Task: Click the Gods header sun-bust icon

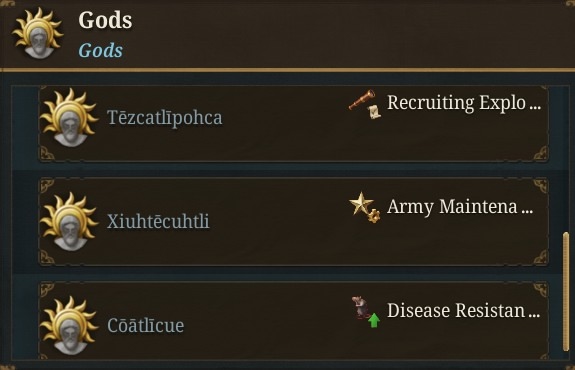Action: click(38, 33)
